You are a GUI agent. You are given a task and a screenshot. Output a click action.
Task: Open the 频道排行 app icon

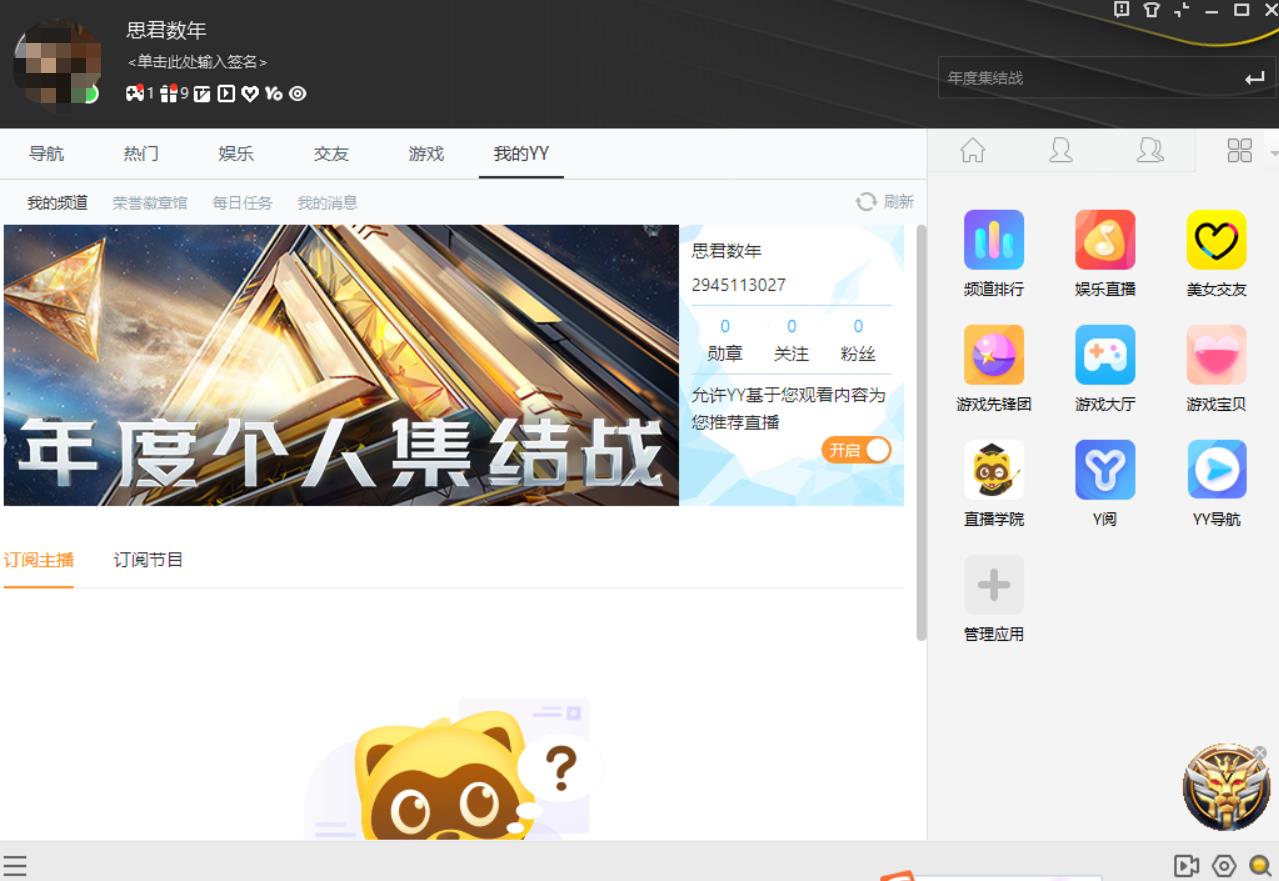[993, 240]
